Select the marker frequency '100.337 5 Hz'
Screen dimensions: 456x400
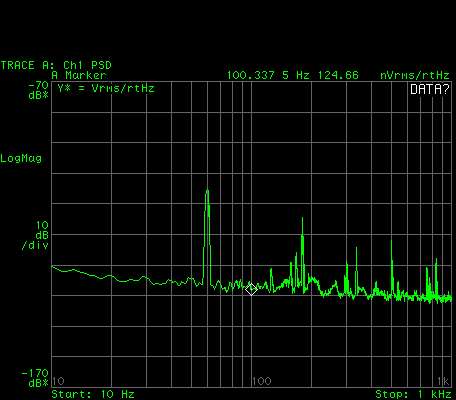tap(268, 75)
